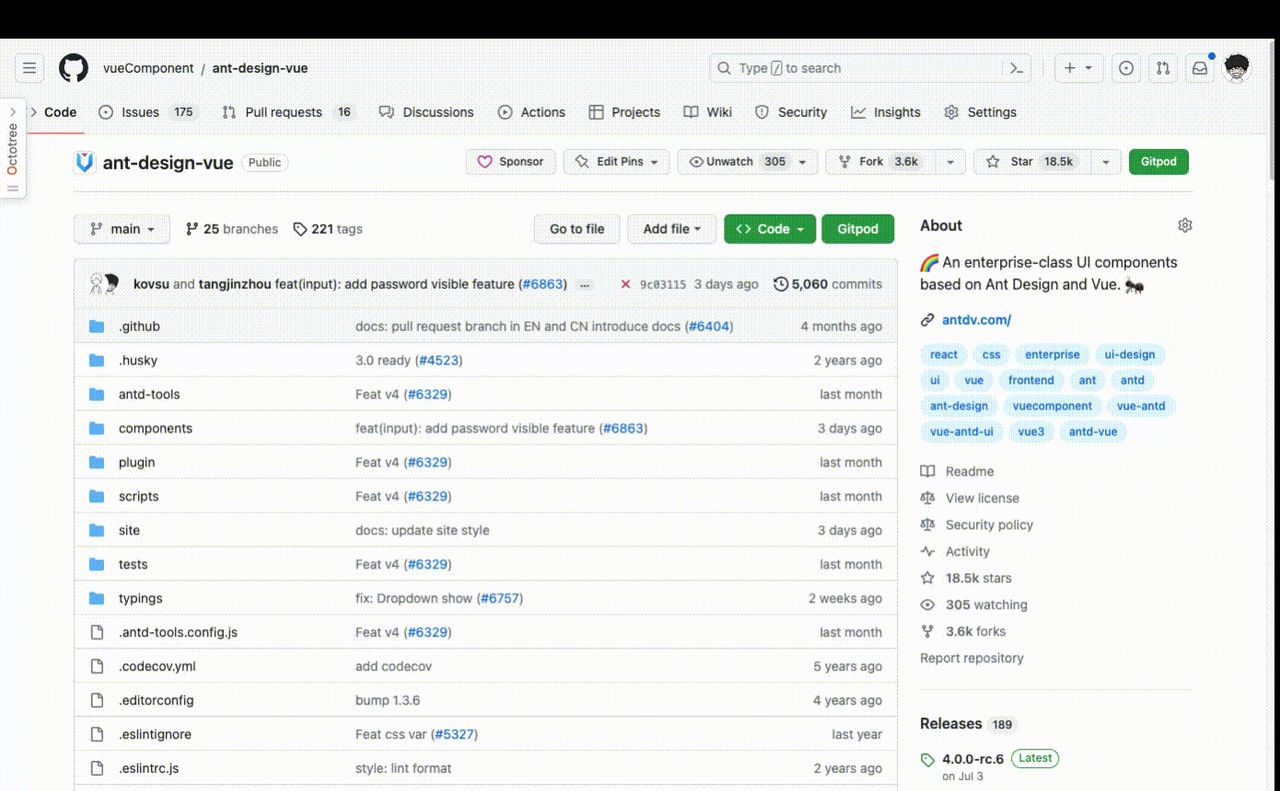1280x791 pixels.
Task: Click the Go to file button
Action: pyautogui.click(x=577, y=229)
